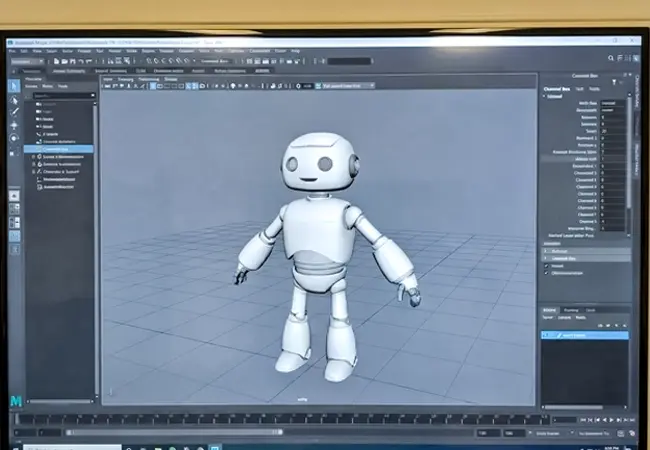Select the highlighted layer in Layer Editor
The image size is (650, 450).
tap(585, 335)
